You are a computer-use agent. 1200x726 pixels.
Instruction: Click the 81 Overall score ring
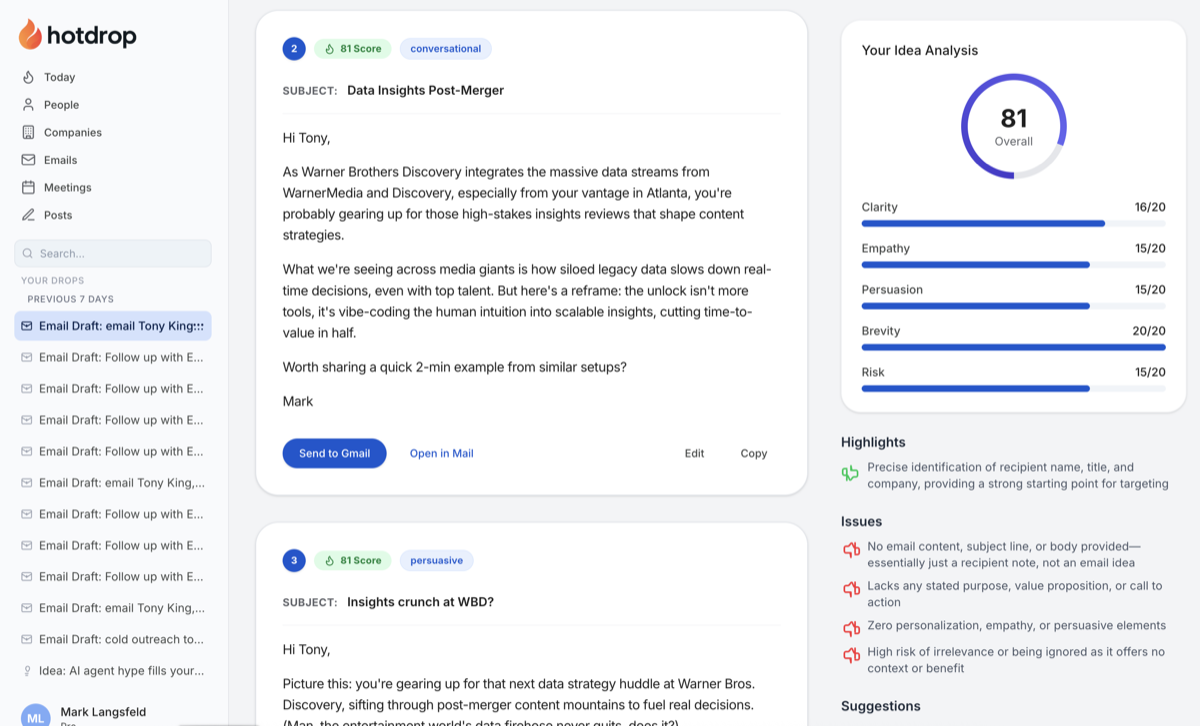pos(1014,126)
